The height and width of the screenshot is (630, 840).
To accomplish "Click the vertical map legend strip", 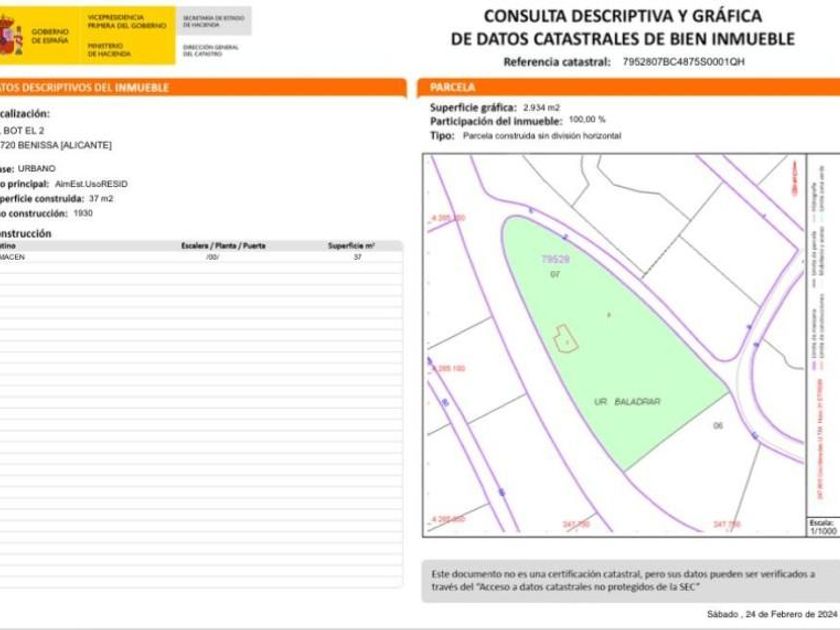I will click(x=823, y=335).
